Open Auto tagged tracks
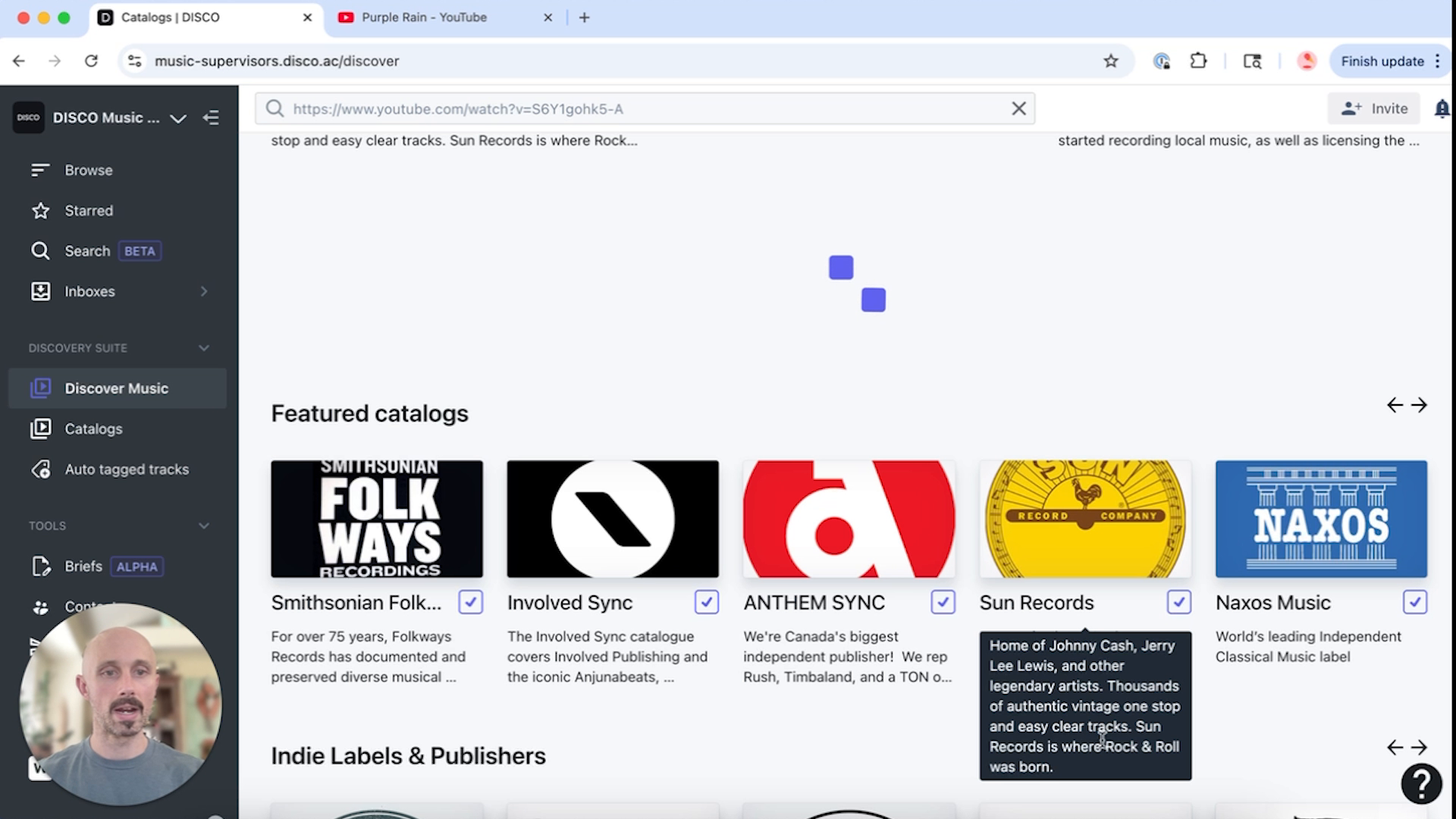 click(x=127, y=469)
